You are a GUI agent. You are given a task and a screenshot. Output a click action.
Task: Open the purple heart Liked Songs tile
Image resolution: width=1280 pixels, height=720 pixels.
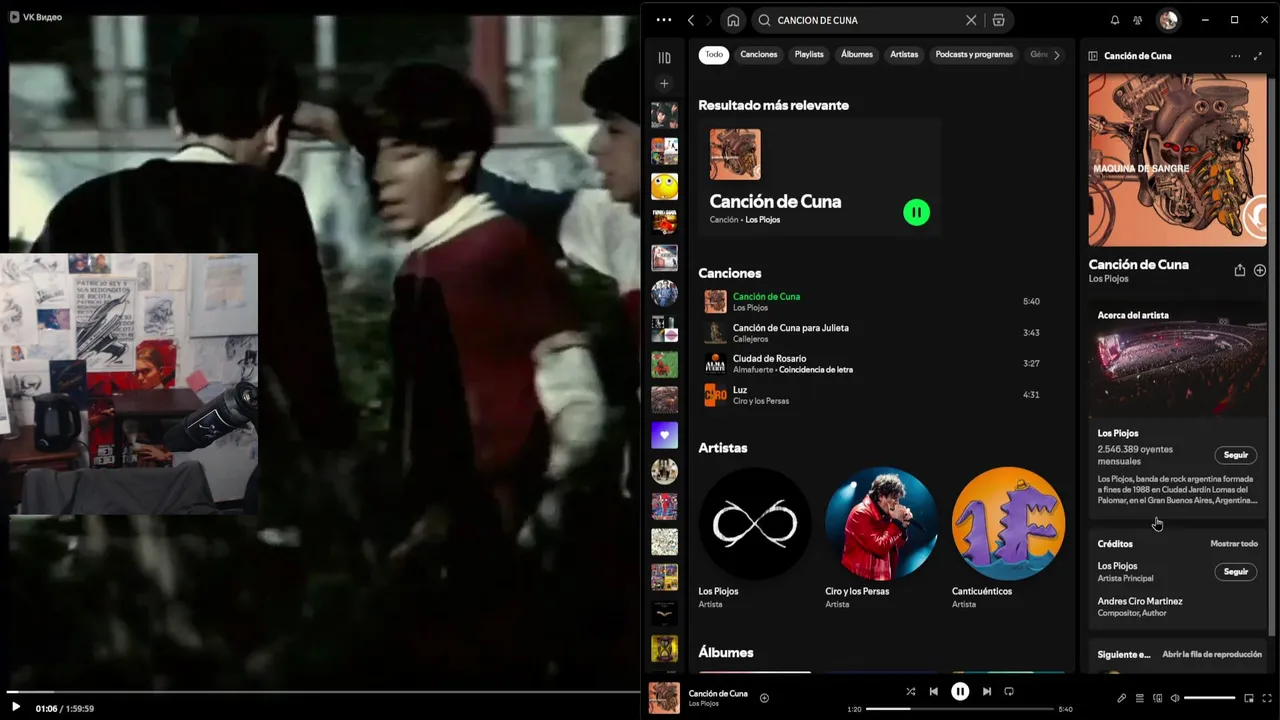pyautogui.click(x=664, y=435)
